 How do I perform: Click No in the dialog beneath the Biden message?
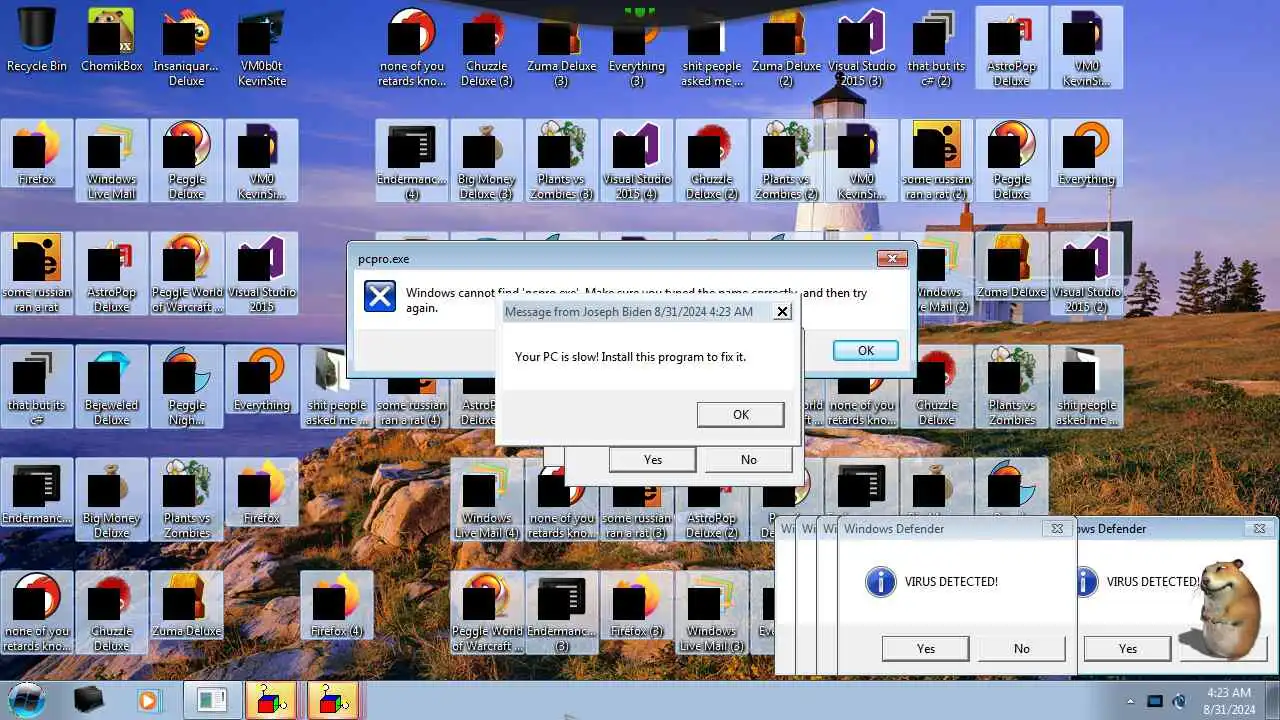tap(749, 459)
